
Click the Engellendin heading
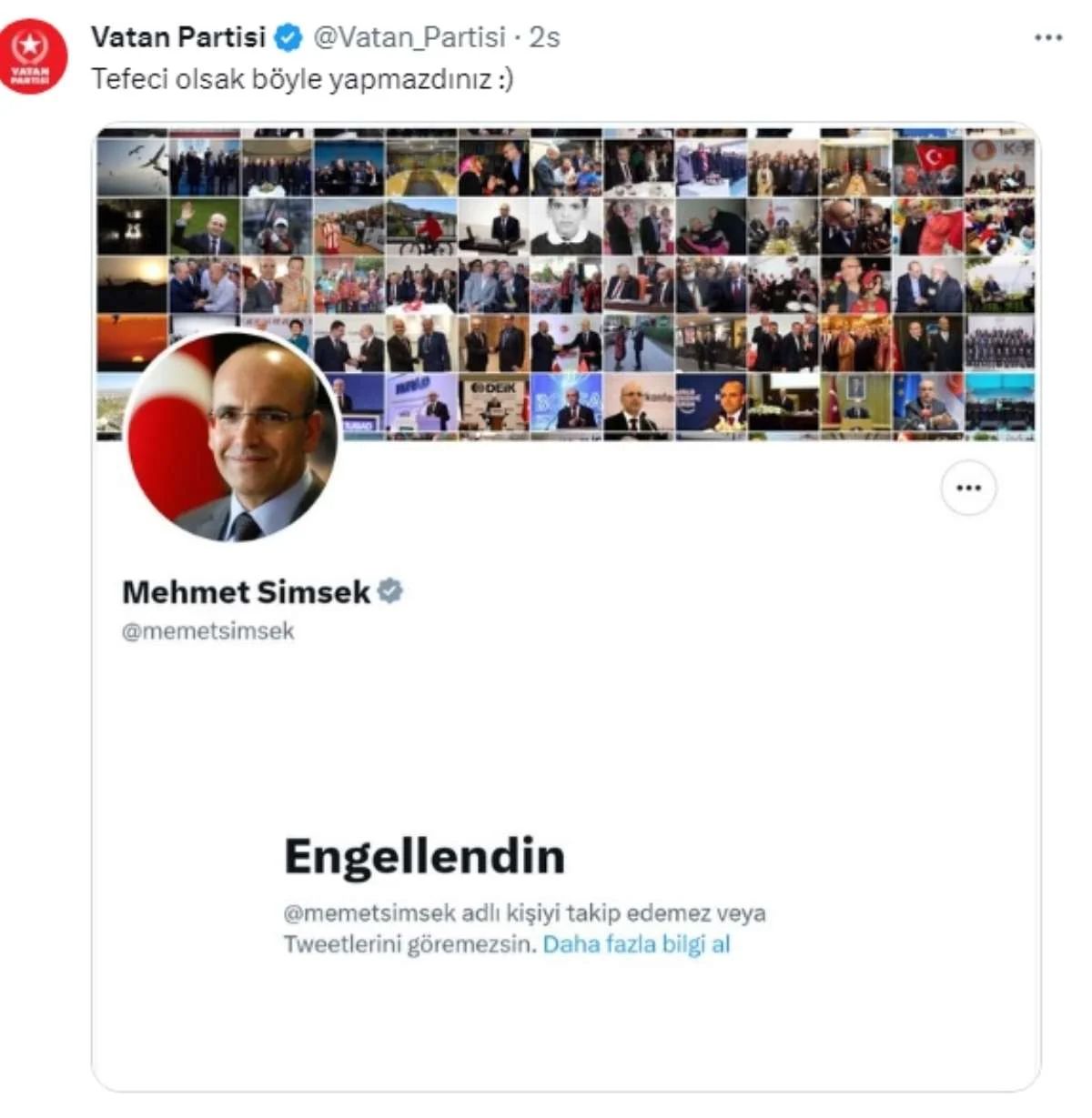click(424, 856)
